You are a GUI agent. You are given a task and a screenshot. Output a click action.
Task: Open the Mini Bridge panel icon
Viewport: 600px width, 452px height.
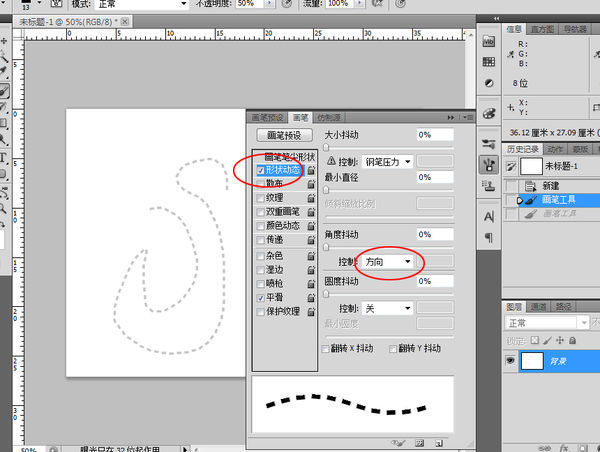pos(489,41)
